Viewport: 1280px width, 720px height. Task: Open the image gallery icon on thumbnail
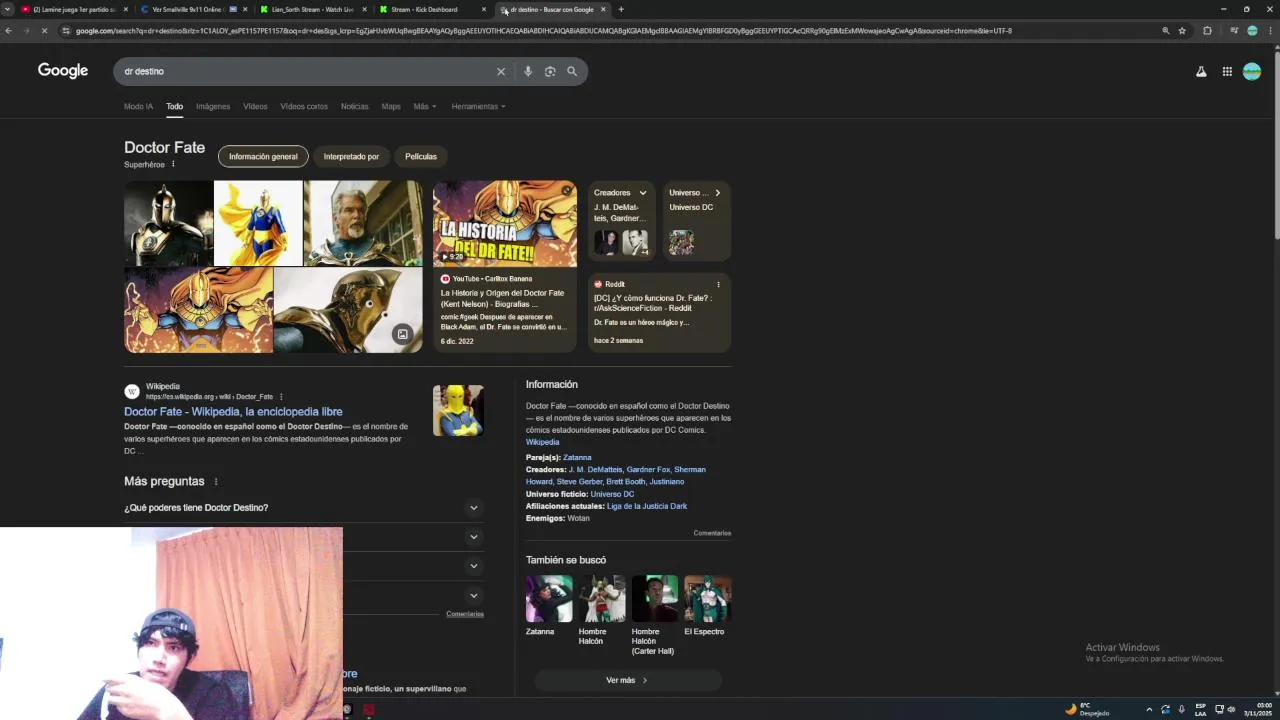402,335
